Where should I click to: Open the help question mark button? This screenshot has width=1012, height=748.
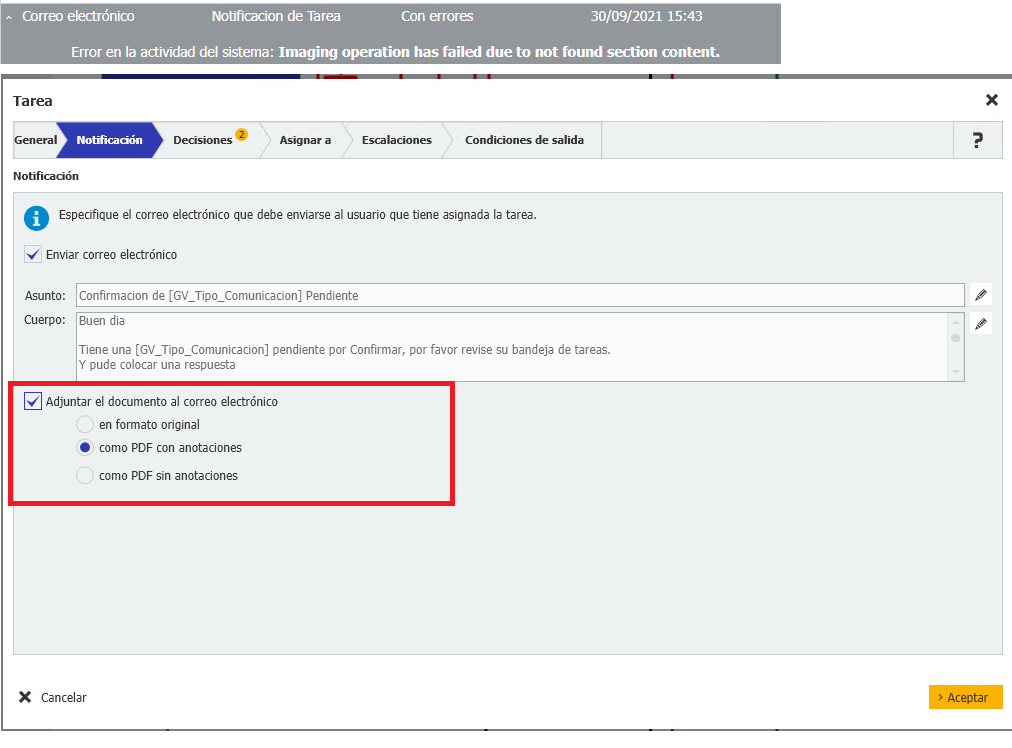tap(977, 141)
